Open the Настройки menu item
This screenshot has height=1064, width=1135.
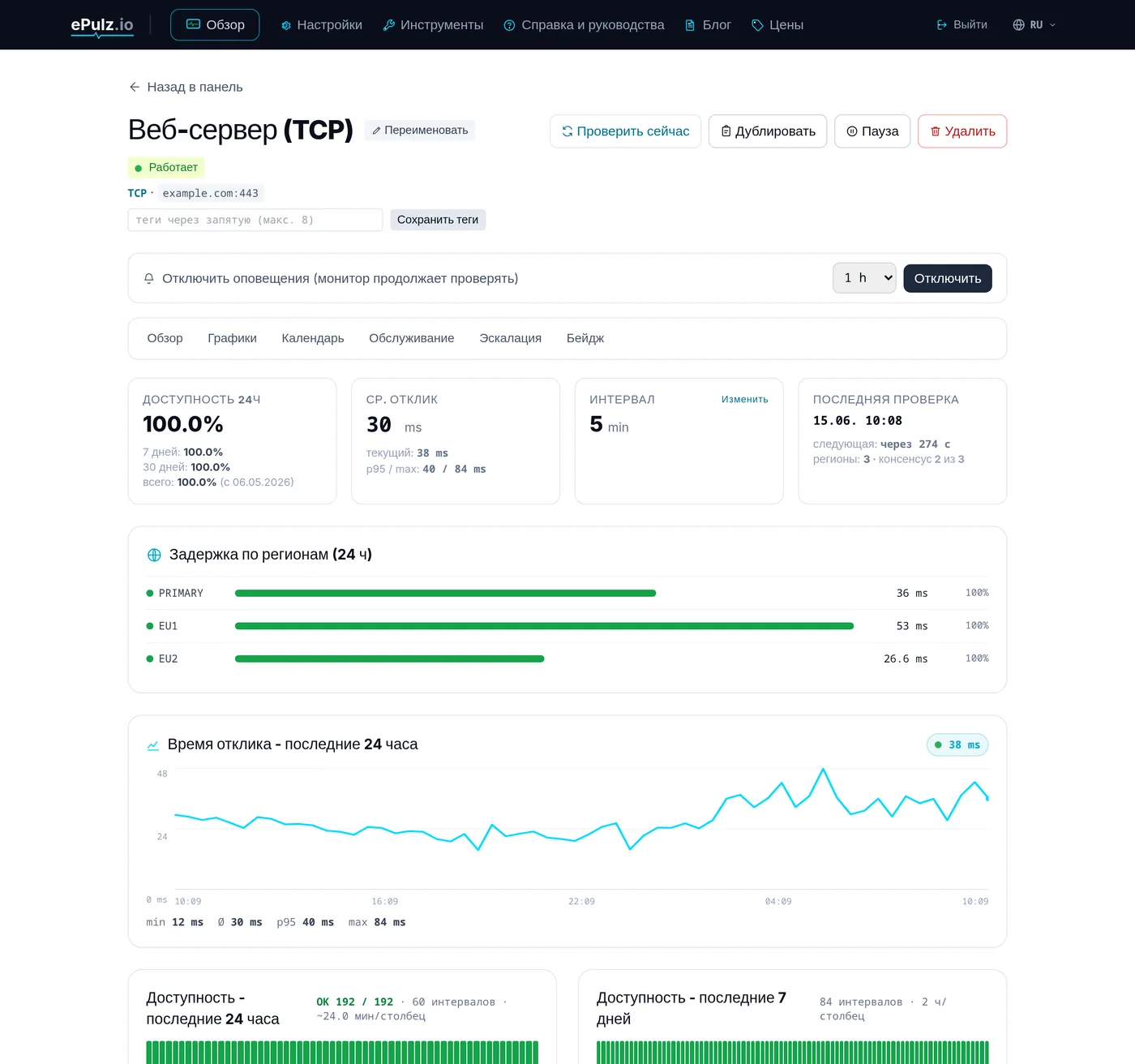(322, 25)
